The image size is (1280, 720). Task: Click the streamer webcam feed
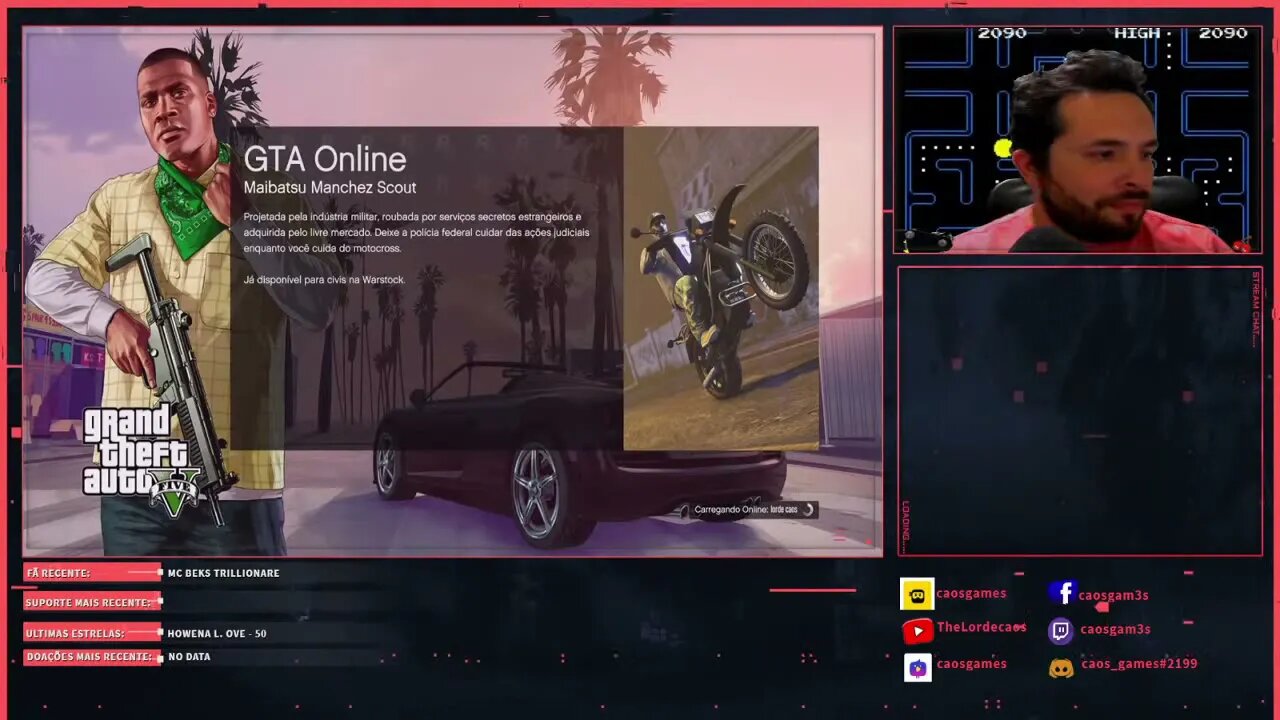coord(1077,139)
